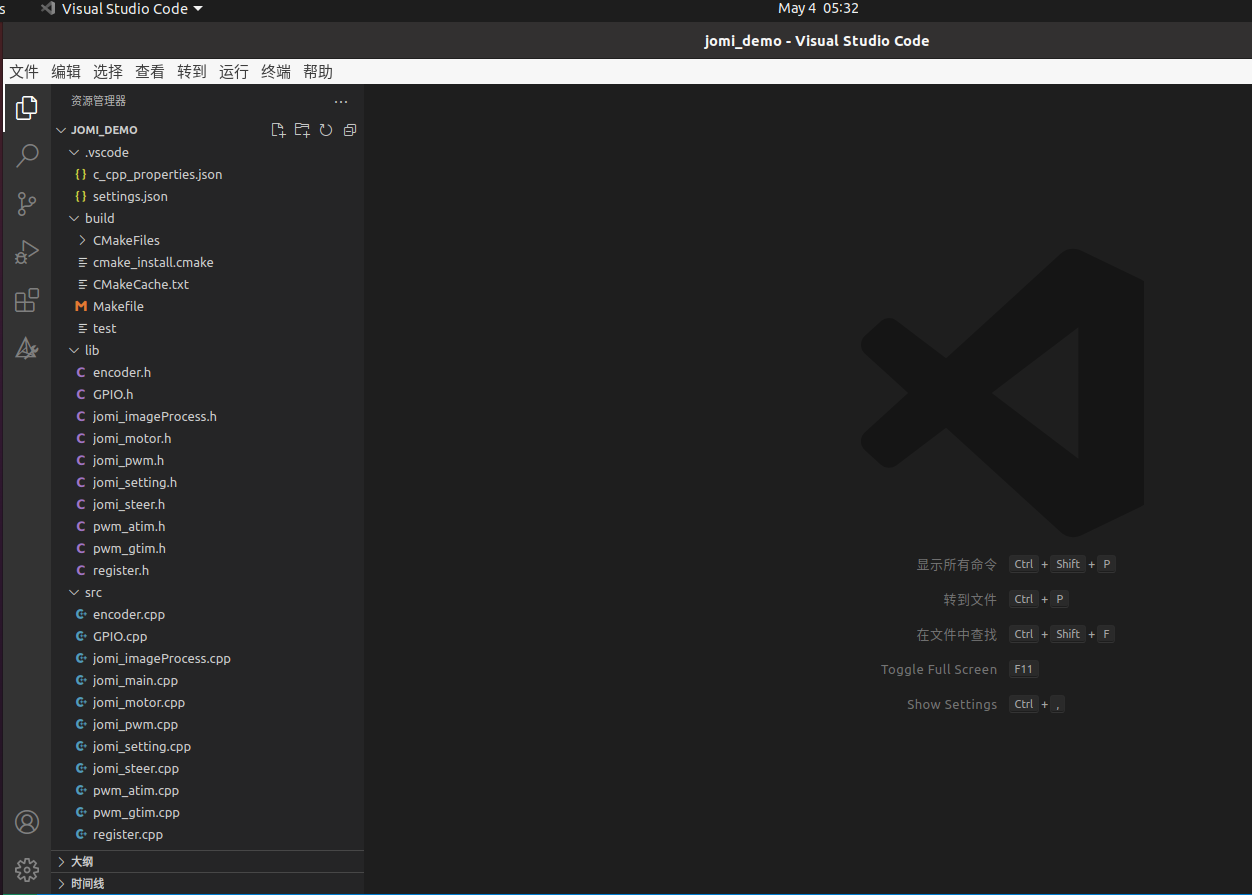The image size is (1252, 895).
Task: Open pwm_atim.cpp file
Action: point(207,790)
